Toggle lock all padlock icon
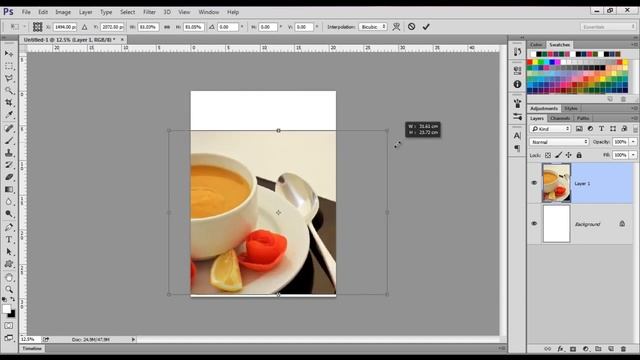This screenshot has height=360, width=640. 579,155
